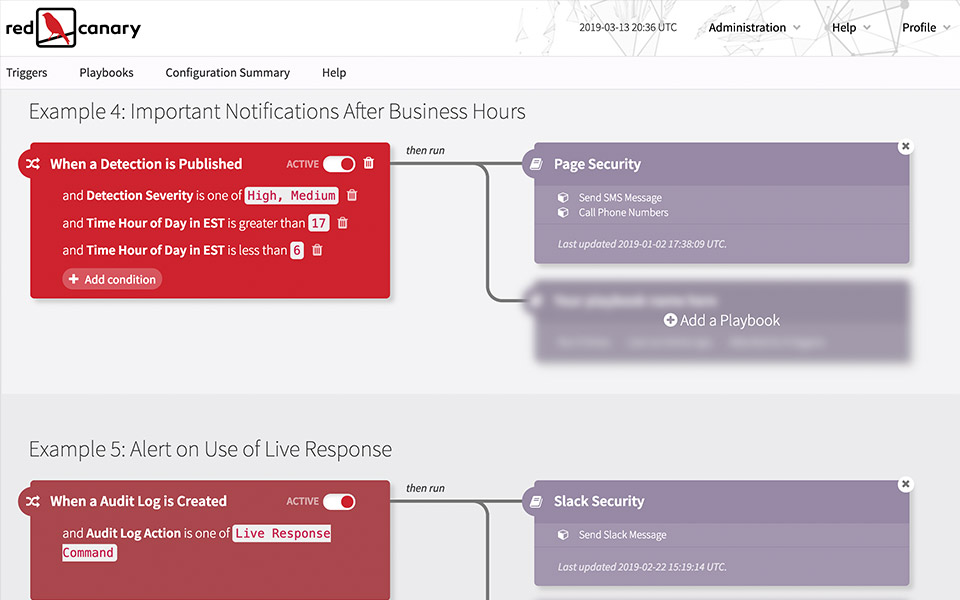960x600 pixels.
Task: Edit the High, Medium severity value
Action: (x=292, y=196)
